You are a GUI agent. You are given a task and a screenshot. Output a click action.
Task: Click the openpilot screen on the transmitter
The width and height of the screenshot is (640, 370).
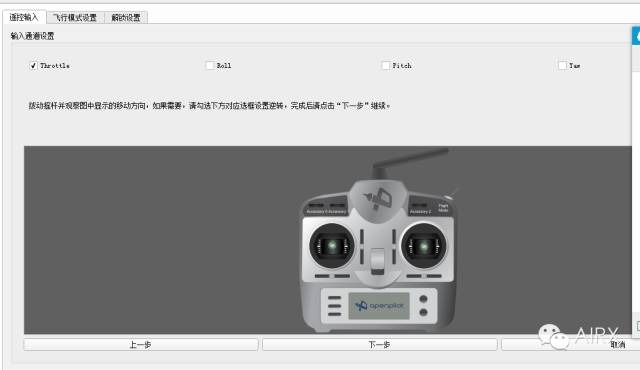[x=379, y=306]
